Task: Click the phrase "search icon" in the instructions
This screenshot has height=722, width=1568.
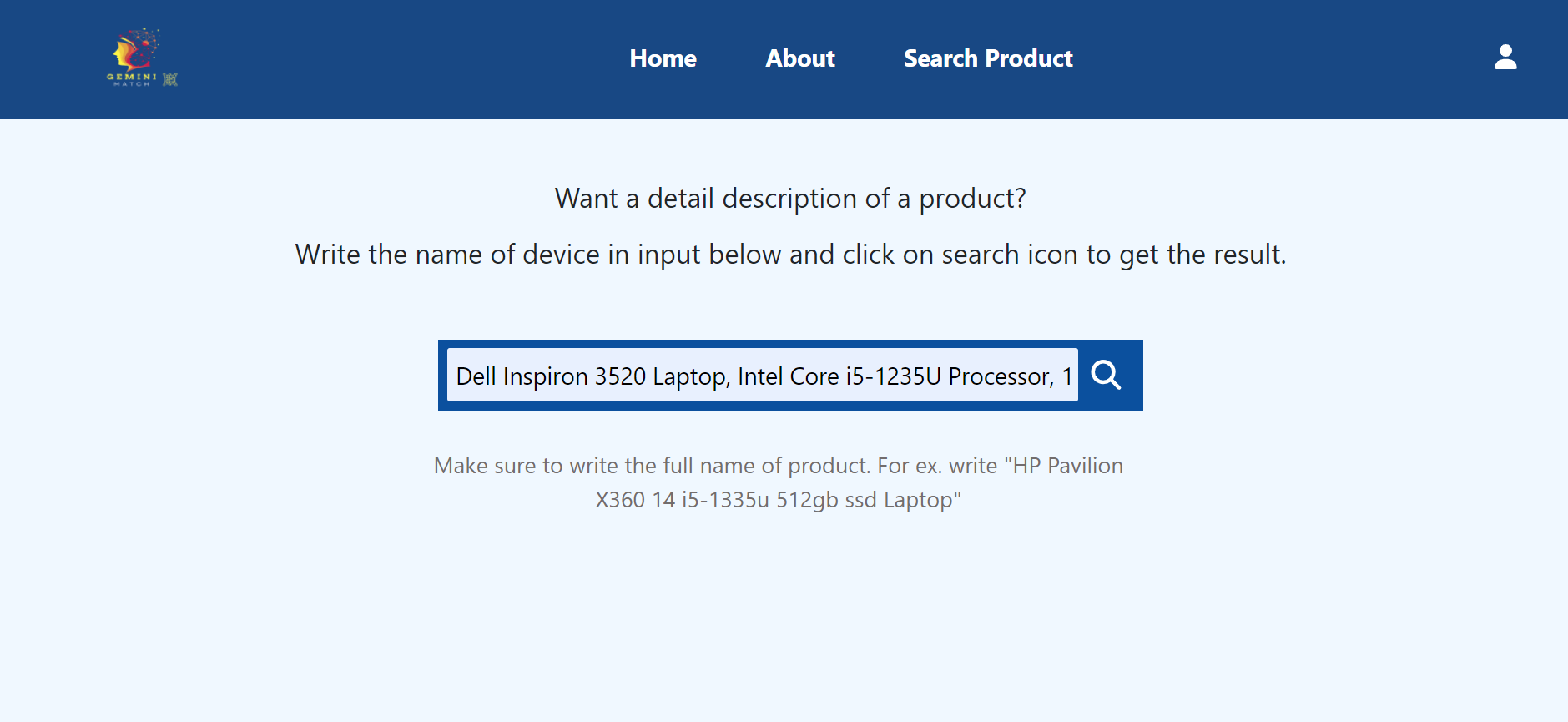Action: tap(1010, 255)
